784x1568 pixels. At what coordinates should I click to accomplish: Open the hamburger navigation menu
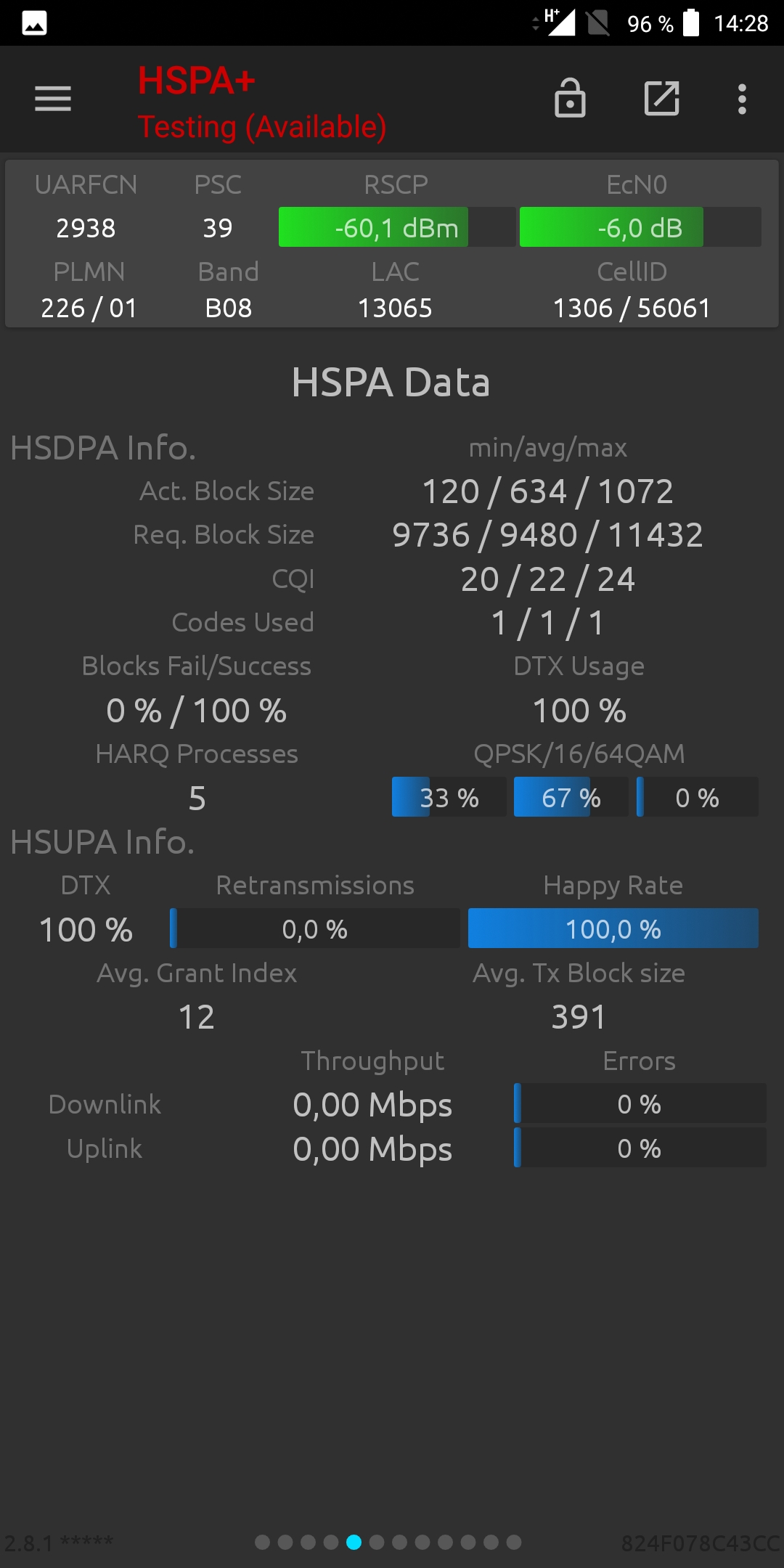pyautogui.click(x=53, y=99)
